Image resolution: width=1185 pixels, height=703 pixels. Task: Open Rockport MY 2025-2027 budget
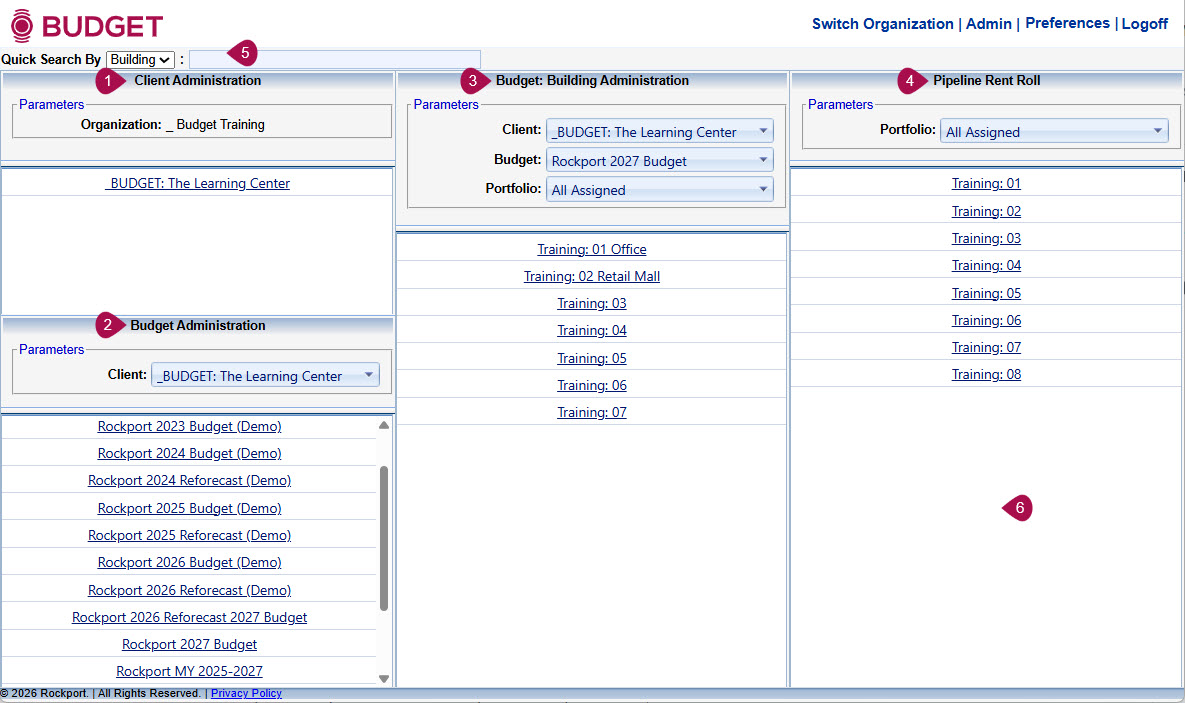(x=190, y=671)
